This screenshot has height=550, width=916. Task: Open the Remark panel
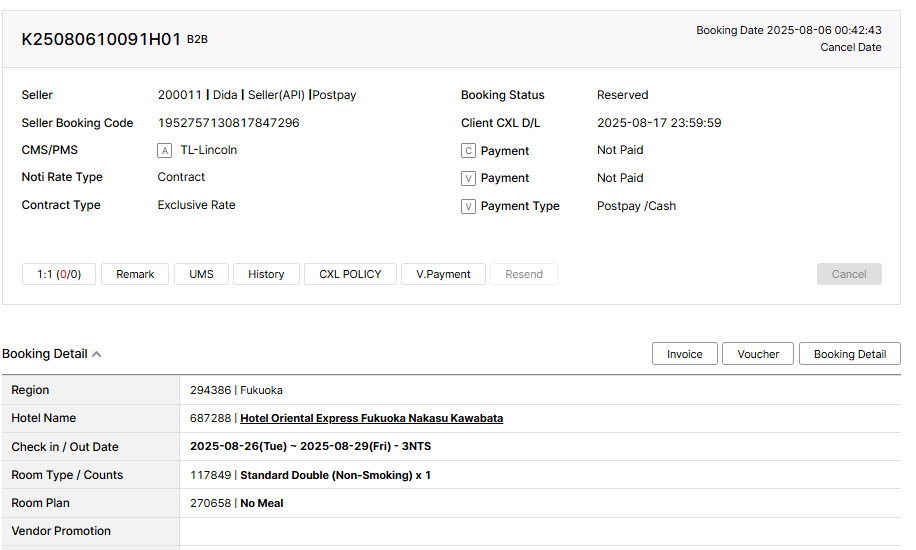click(x=135, y=274)
